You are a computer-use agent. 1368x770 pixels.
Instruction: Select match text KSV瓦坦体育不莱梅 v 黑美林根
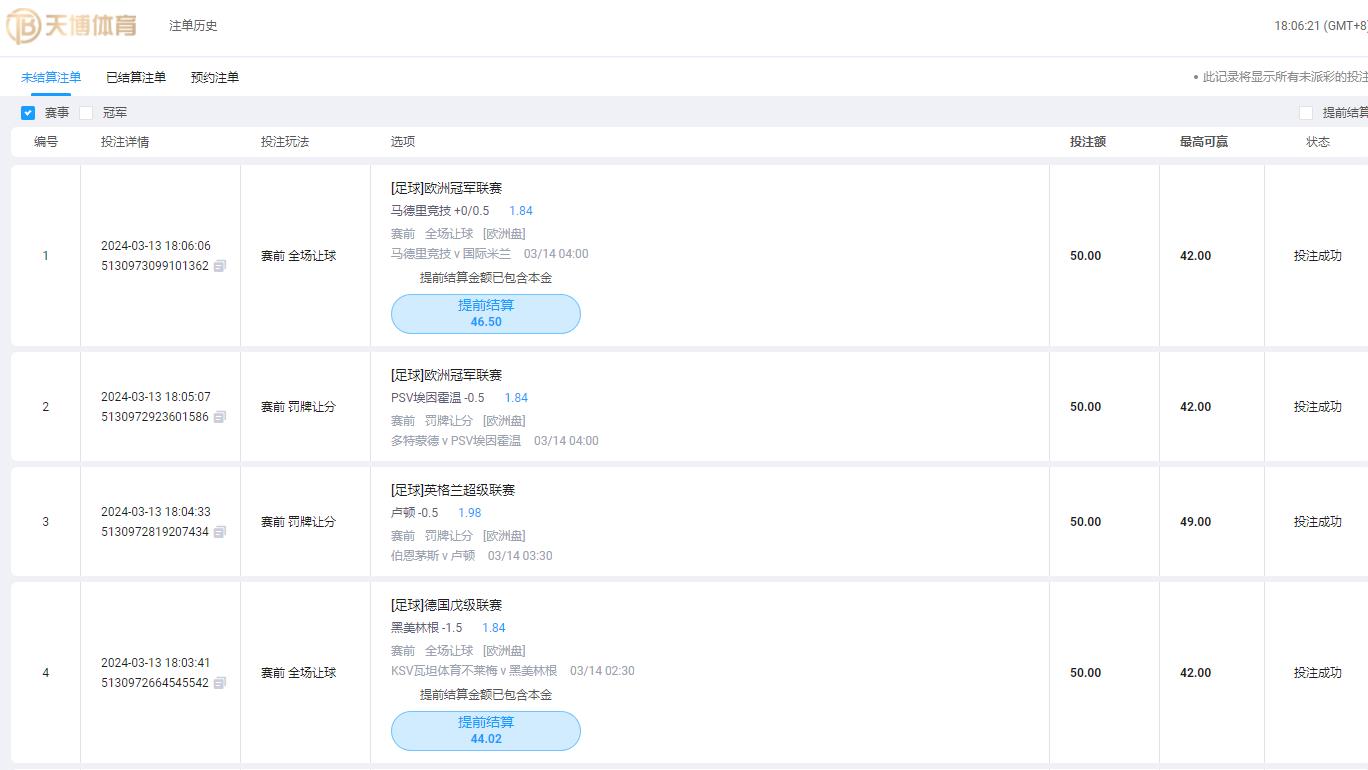click(x=474, y=671)
